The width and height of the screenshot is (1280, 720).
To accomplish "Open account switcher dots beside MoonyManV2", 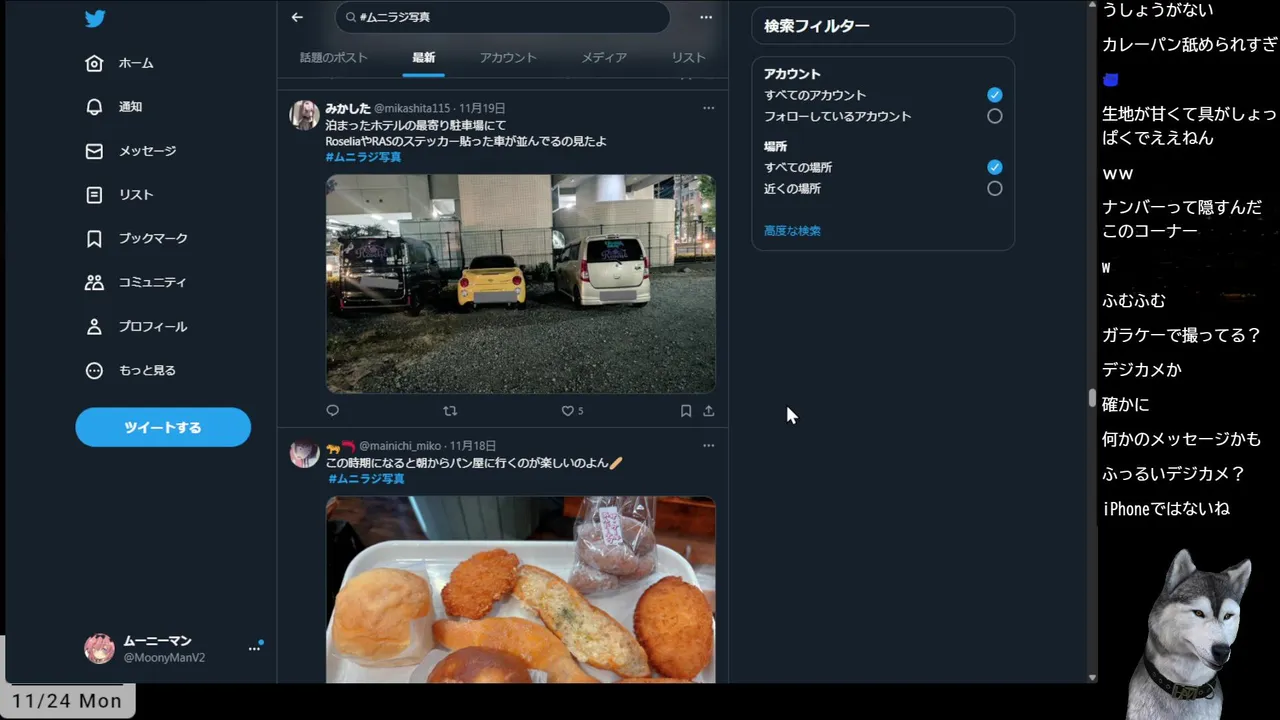I will [x=254, y=648].
